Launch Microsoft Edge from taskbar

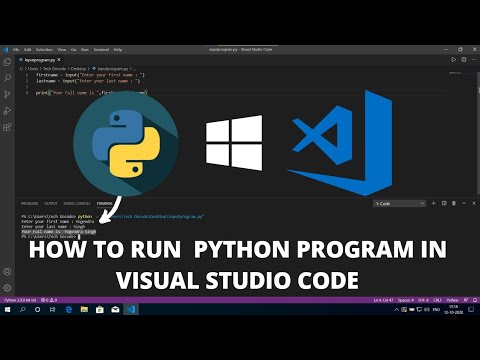point(69,310)
